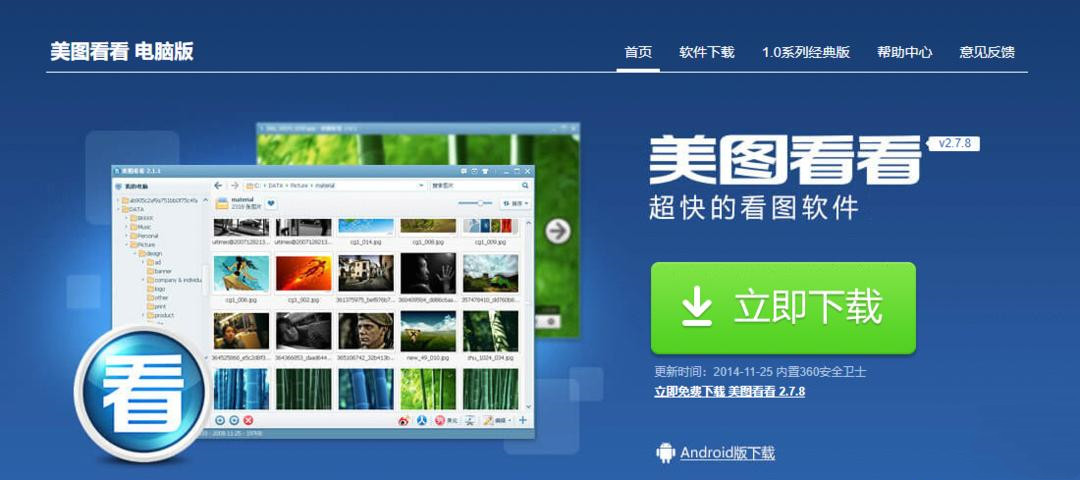Open the pencil edit dropdown
Image resolution: width=1080 pixels, height=480 pixels.
click(497, 420)
